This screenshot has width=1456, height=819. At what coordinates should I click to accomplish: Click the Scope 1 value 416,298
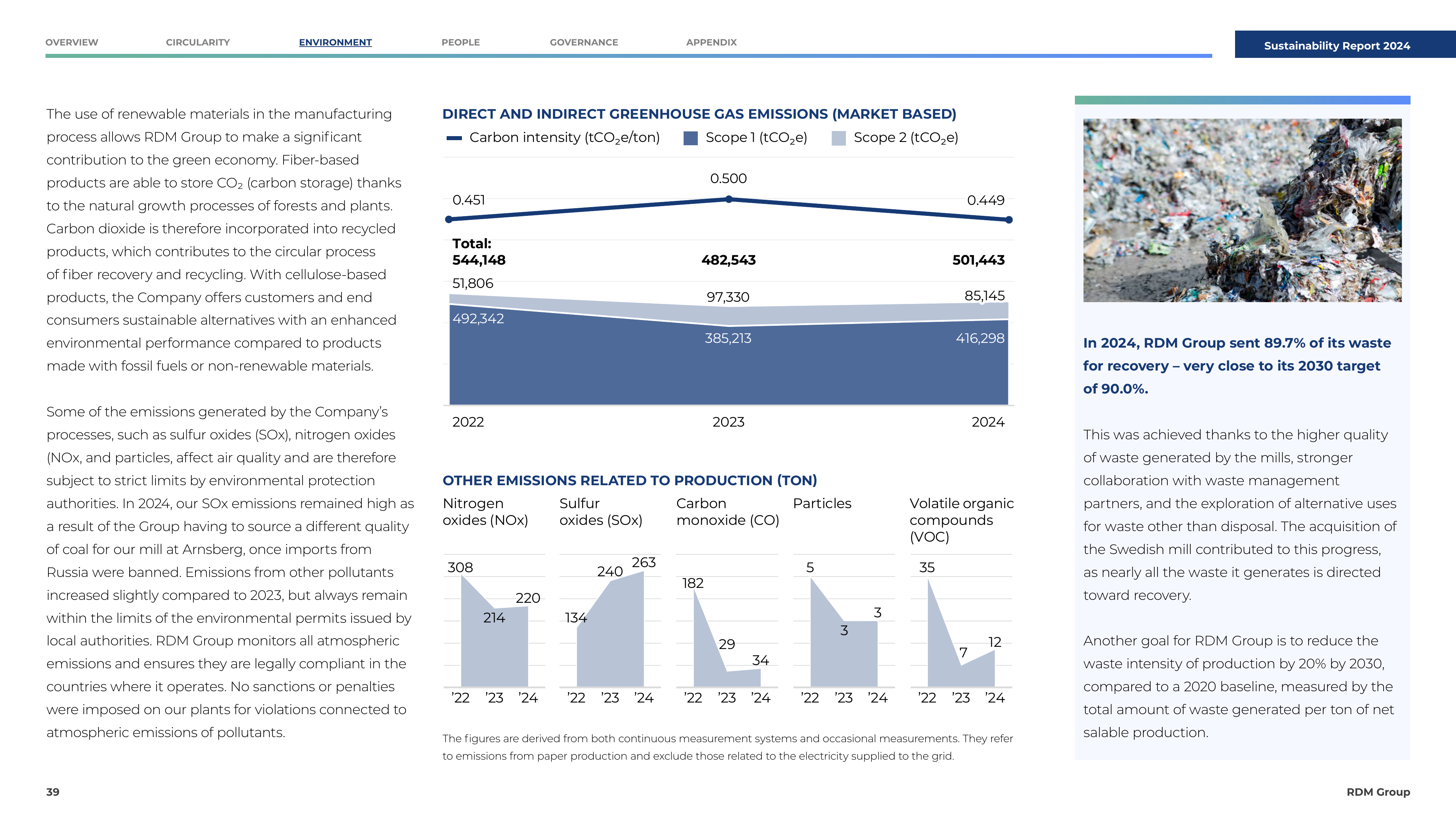980,339
